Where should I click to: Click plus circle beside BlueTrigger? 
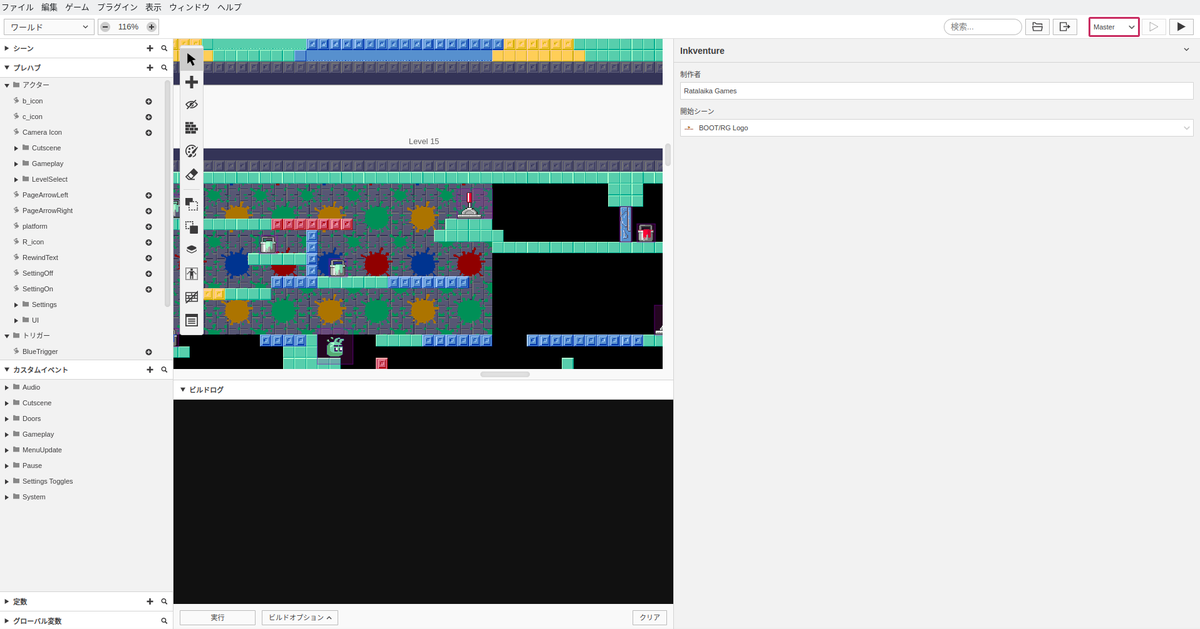(x=149, y=352)
